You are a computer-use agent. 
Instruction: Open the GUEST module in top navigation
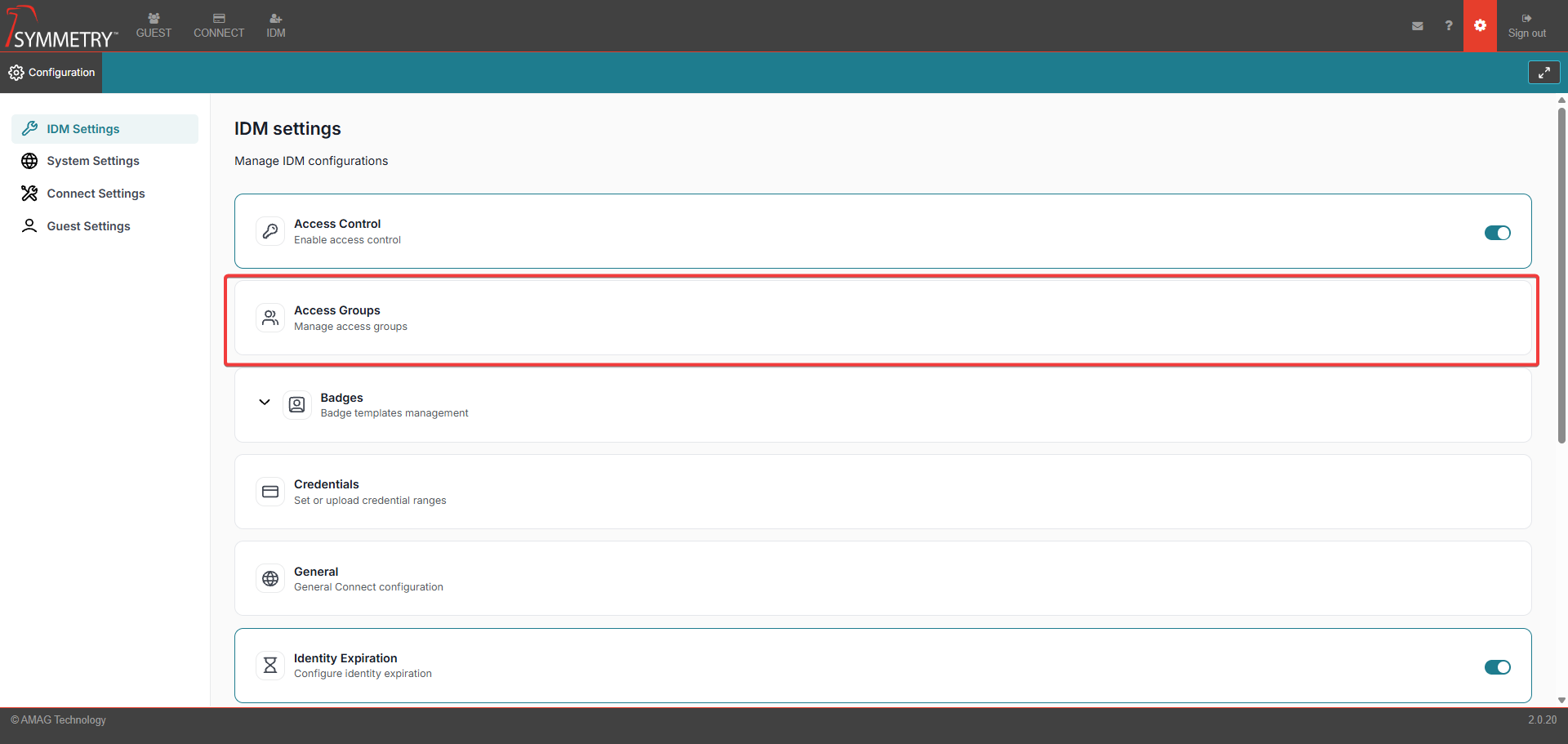(154, 26)
